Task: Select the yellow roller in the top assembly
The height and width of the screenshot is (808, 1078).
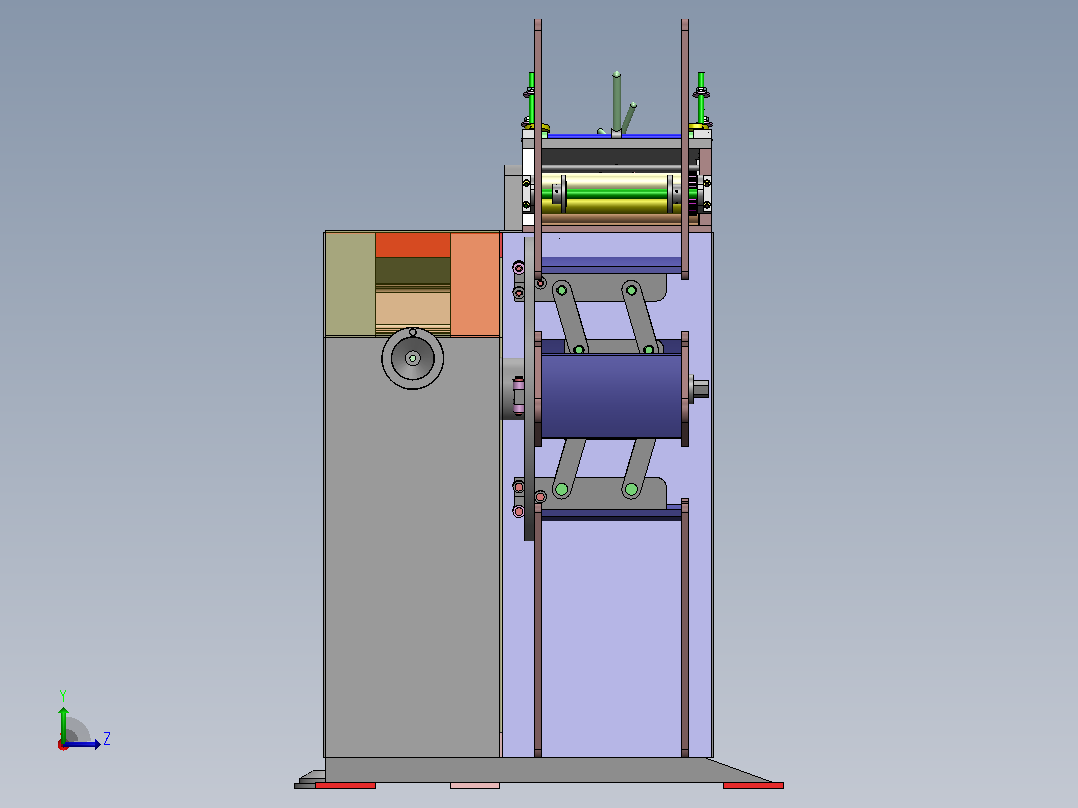Action: [x=614, y=207]
